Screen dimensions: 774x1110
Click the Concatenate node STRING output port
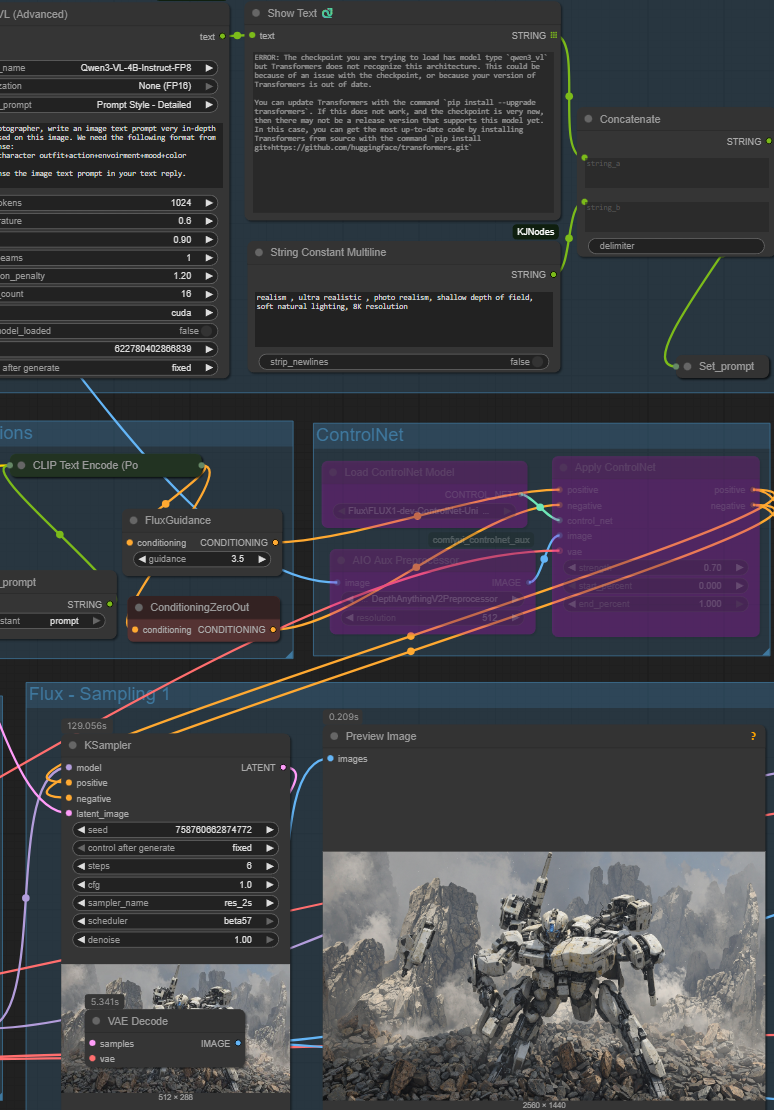pyautogui.click(x=769, y=142)
